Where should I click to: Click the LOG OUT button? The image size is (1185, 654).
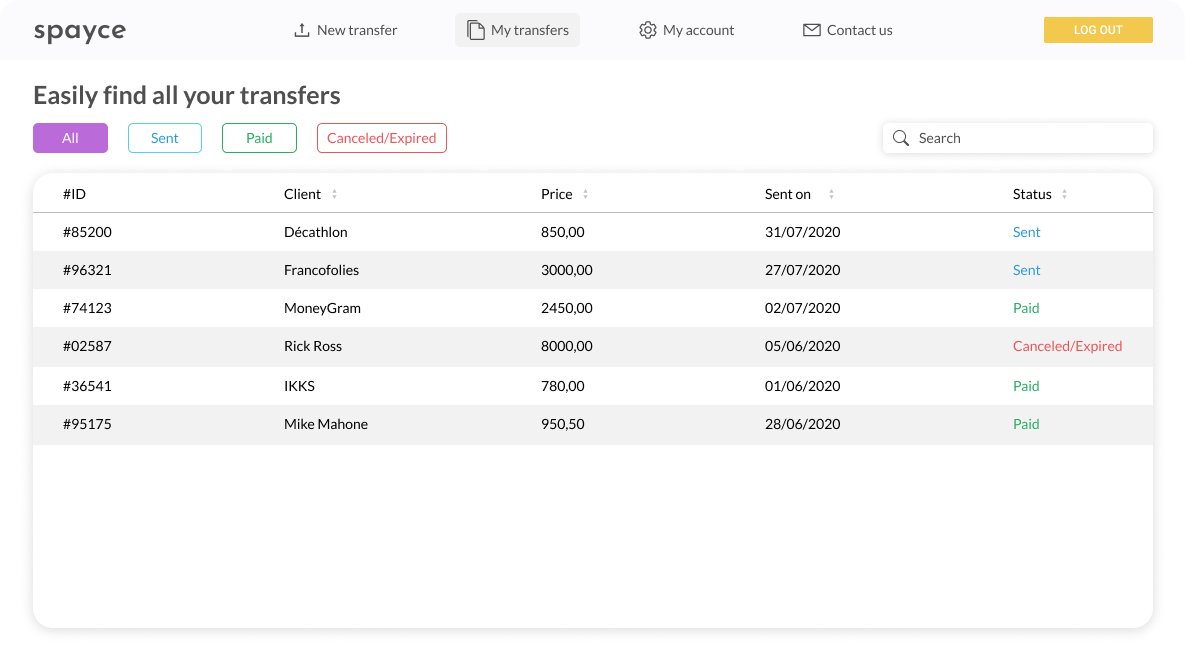tap(1098, 30)
